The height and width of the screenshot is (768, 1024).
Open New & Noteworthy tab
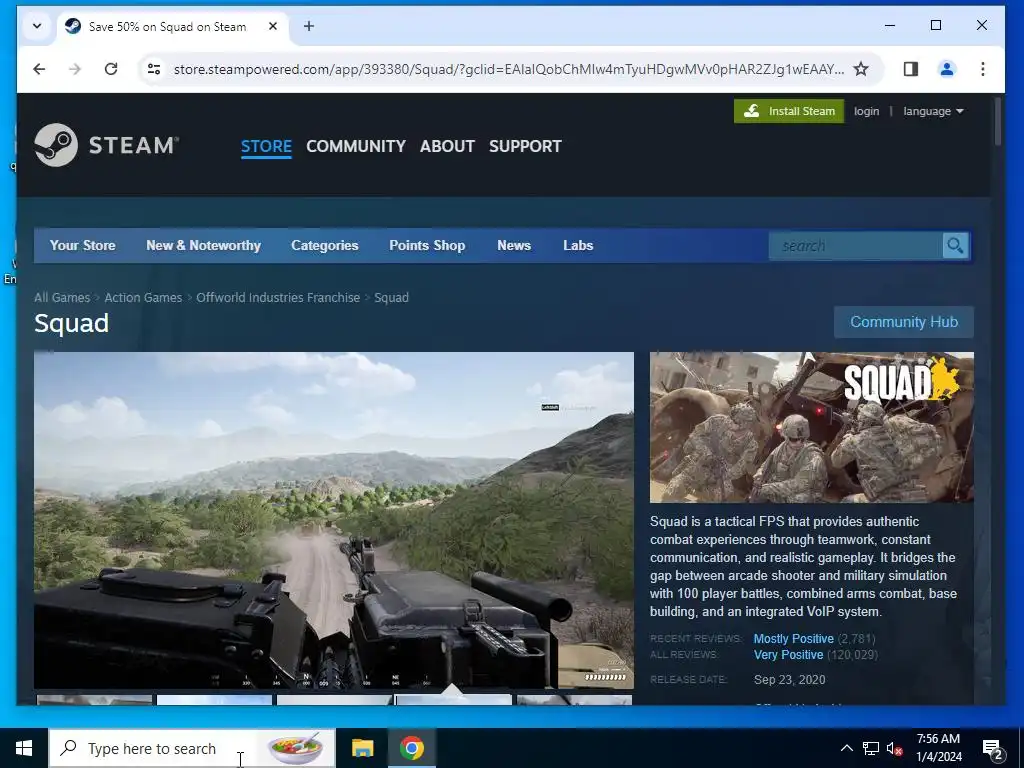(203, 246)
